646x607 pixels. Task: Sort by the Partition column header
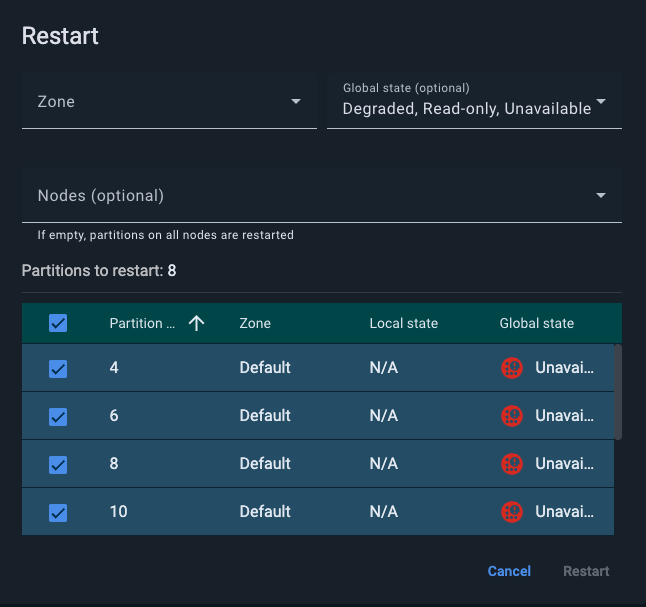coord(142,323)
